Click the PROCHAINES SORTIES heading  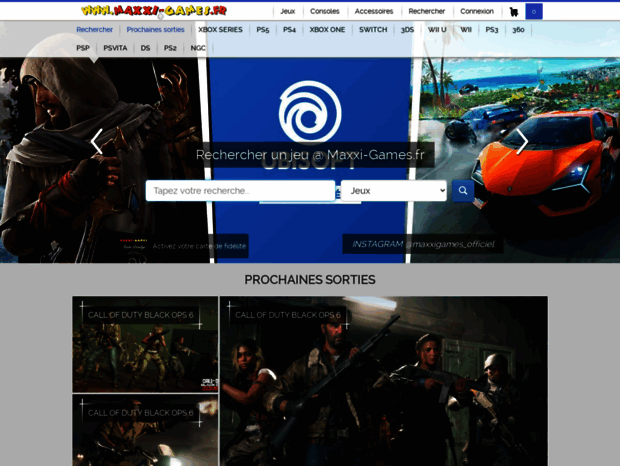coord(310,279)
